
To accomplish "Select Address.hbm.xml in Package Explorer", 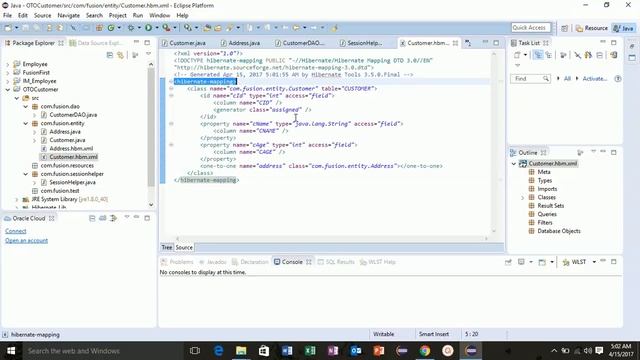I will 71,149.
